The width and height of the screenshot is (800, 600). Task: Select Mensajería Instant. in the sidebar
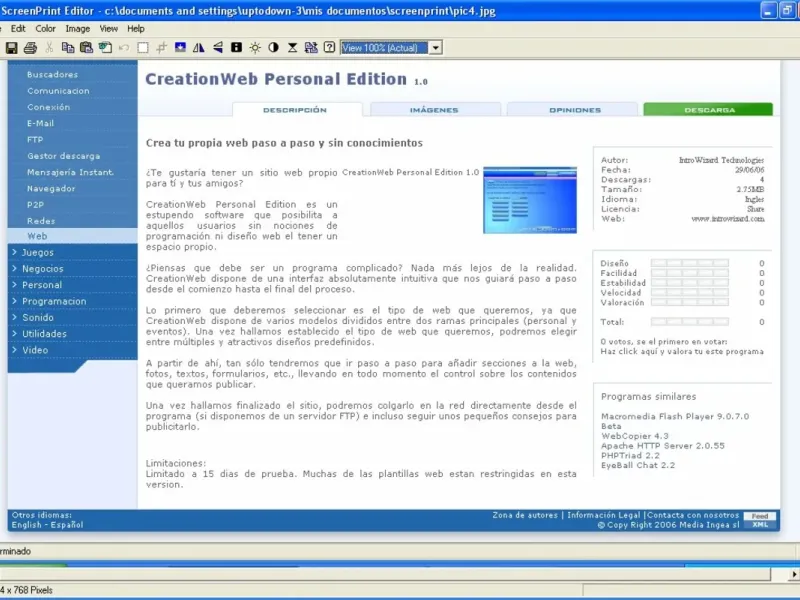click(70, 172)
